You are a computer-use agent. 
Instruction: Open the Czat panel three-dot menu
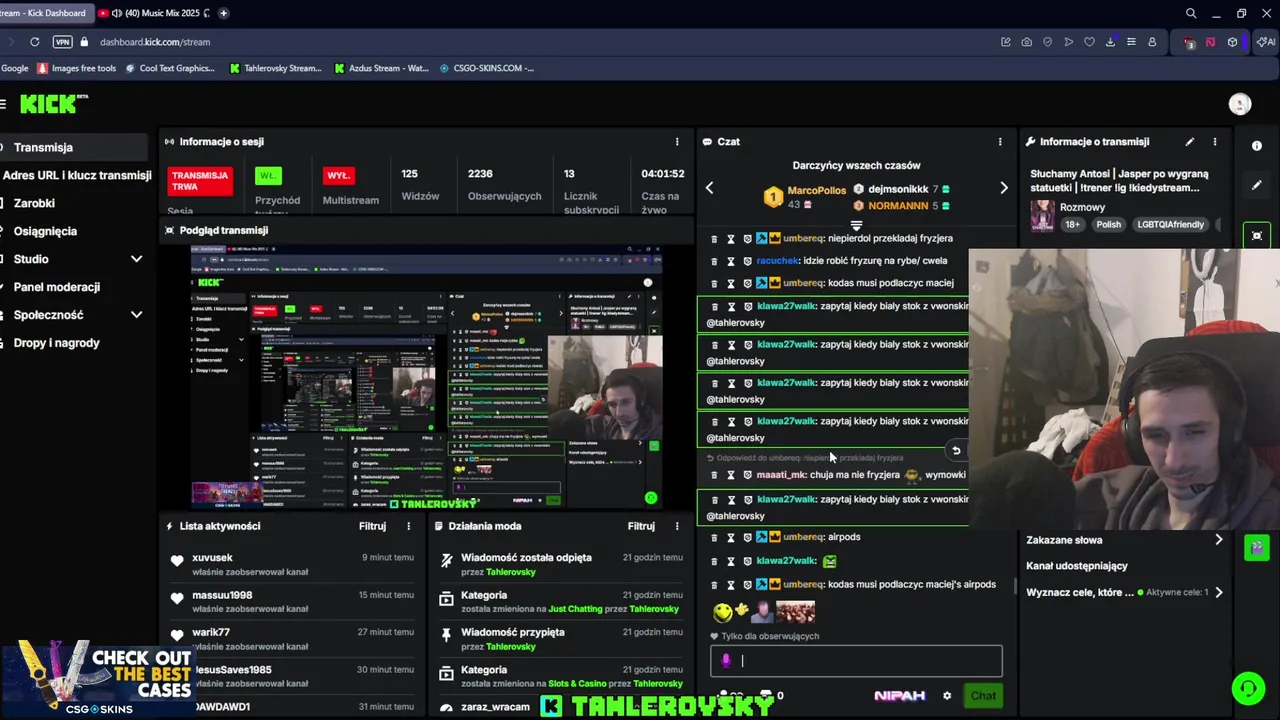point(1000,142)
